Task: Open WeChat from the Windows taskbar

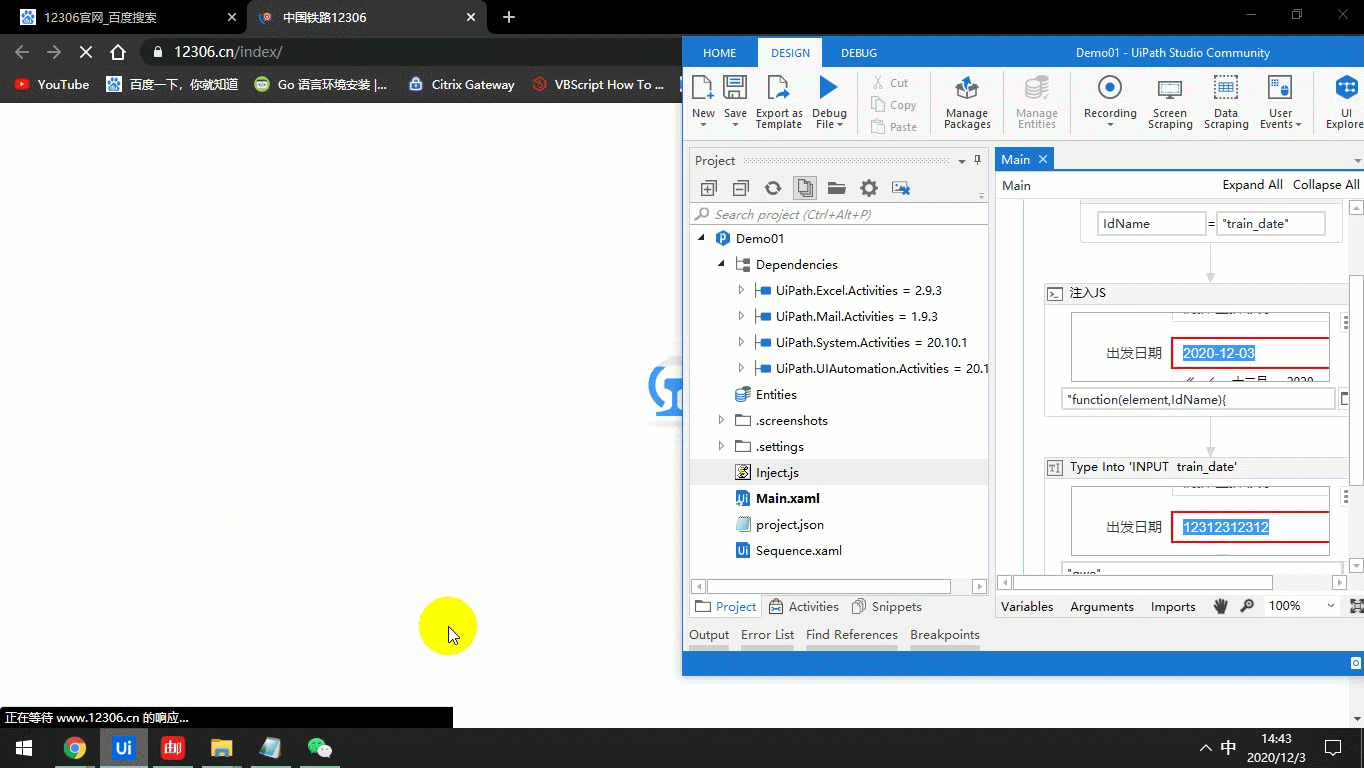Action: point(319,747)
